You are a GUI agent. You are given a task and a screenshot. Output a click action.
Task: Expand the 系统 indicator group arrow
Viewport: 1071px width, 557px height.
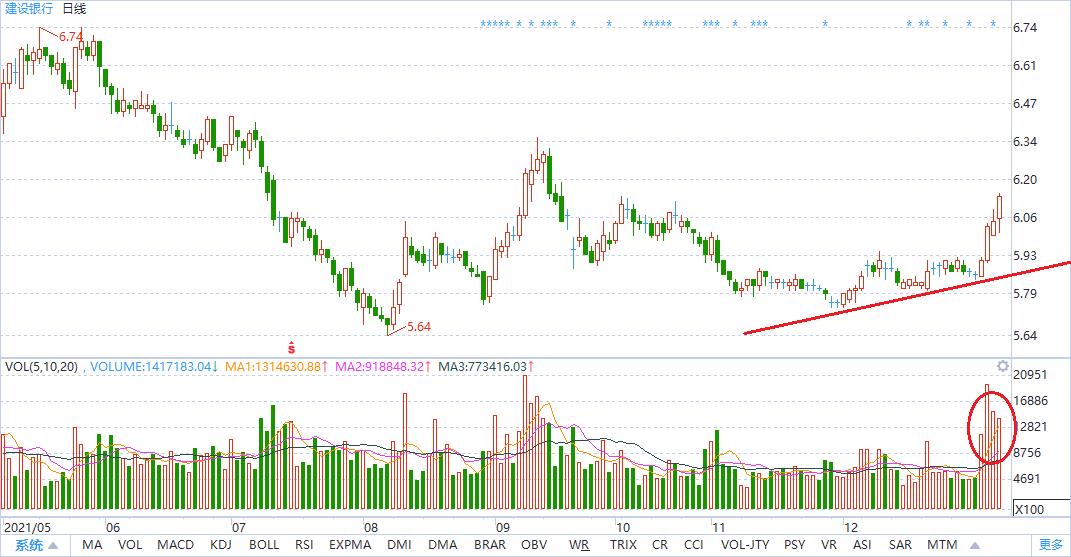[x=53, y=545]
